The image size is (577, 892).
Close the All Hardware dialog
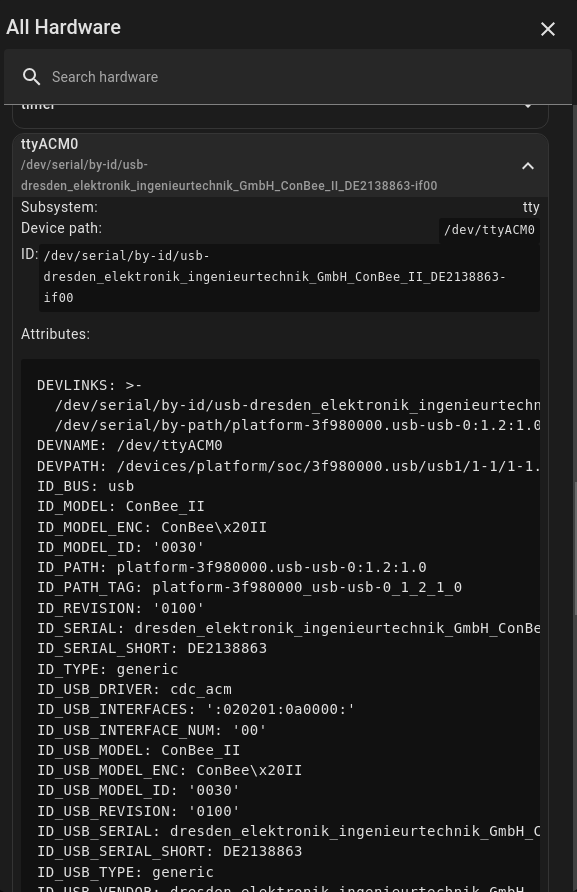pos(547,29)
